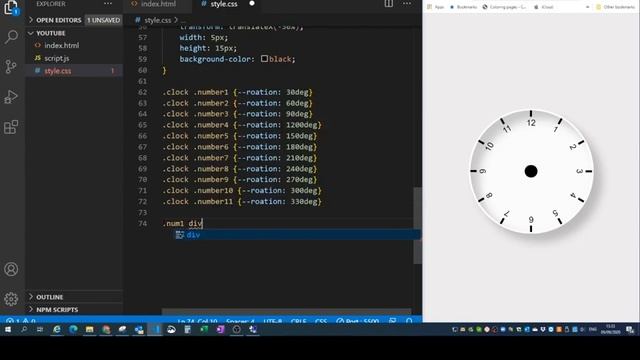Open the Bookmarks item in bookmarks bar
Image resolution: width=640 pixels, height=360 pixels.
[x=463, y=7]
